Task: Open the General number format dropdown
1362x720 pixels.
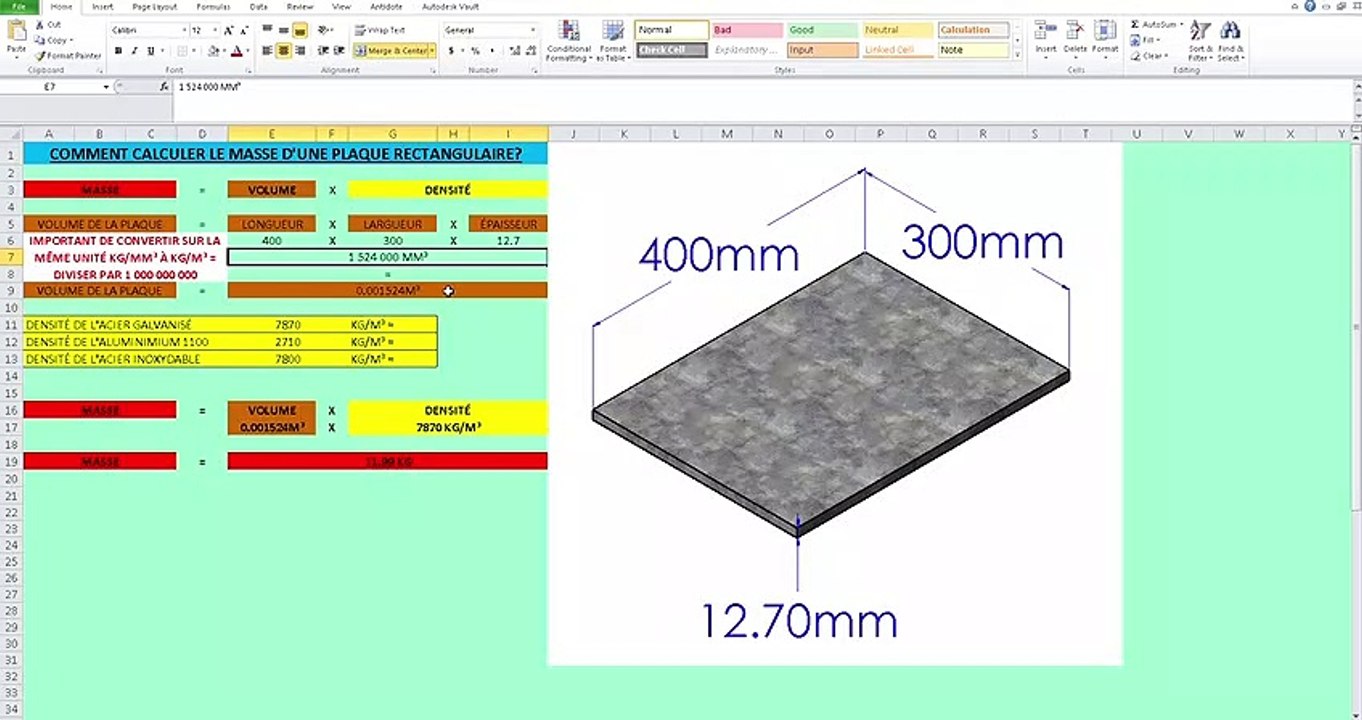Action: click(533, 31)
